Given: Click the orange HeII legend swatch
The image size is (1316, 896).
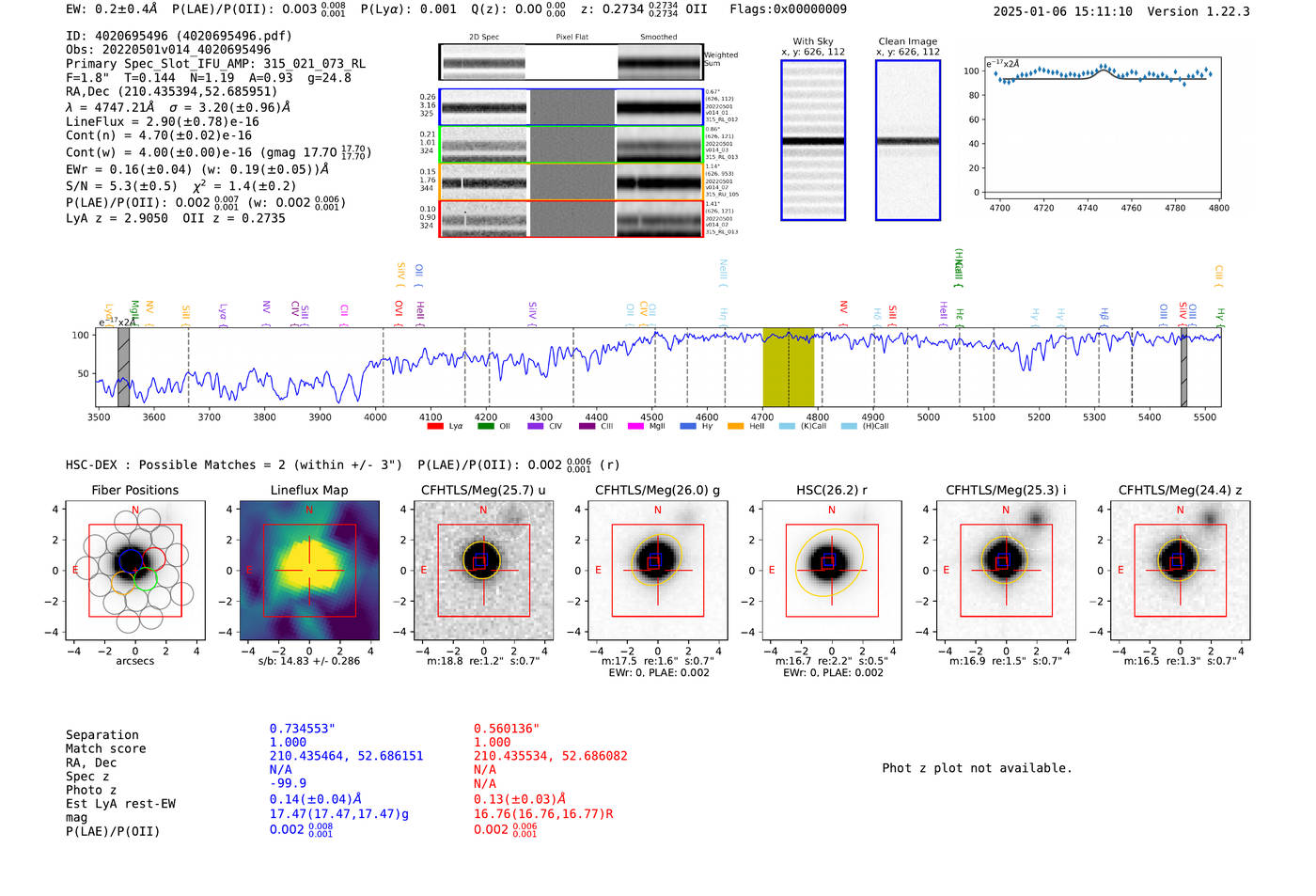Looking at the screenshot, I should point(735,427).
